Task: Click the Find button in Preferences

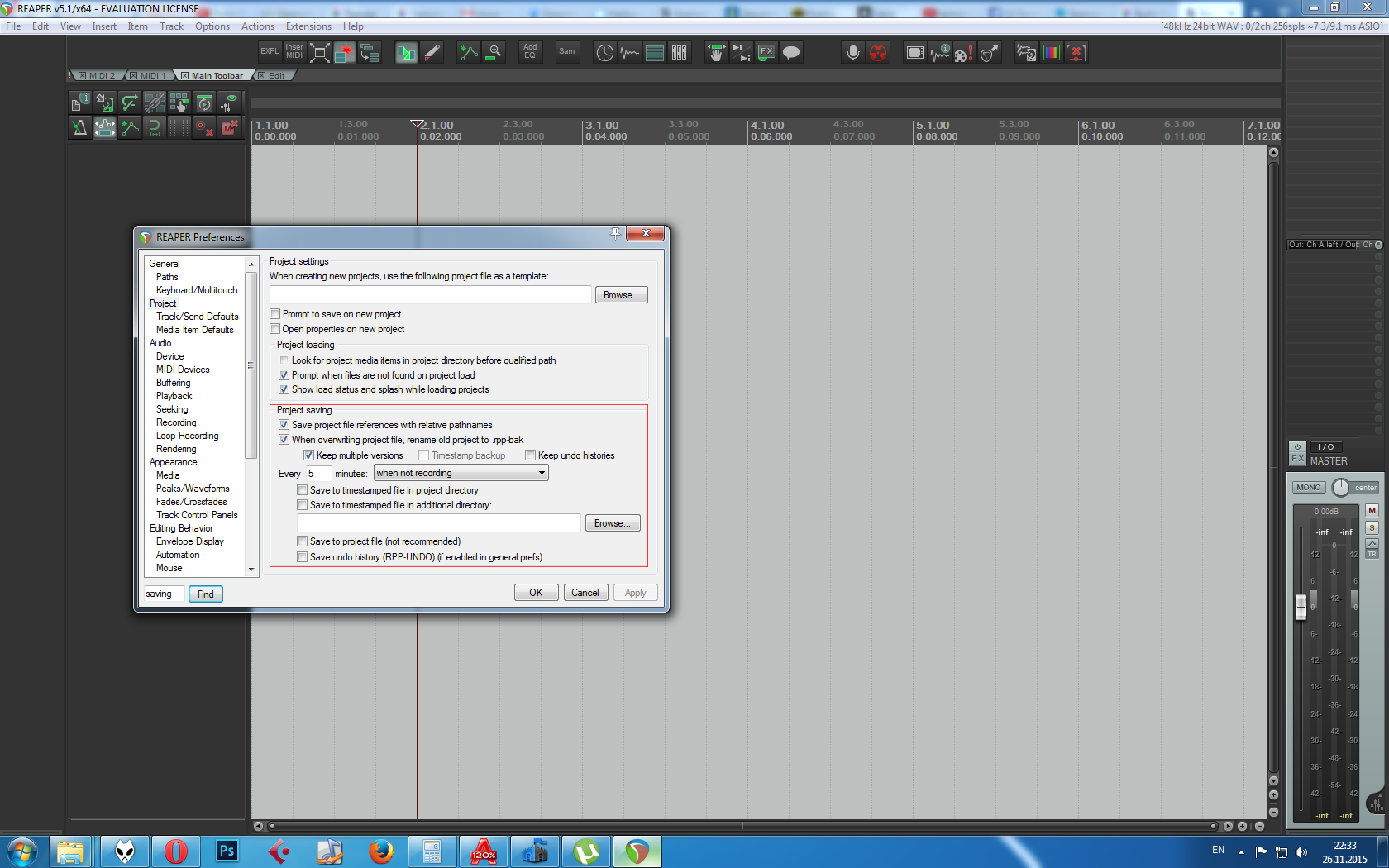Action: (206, 594)
